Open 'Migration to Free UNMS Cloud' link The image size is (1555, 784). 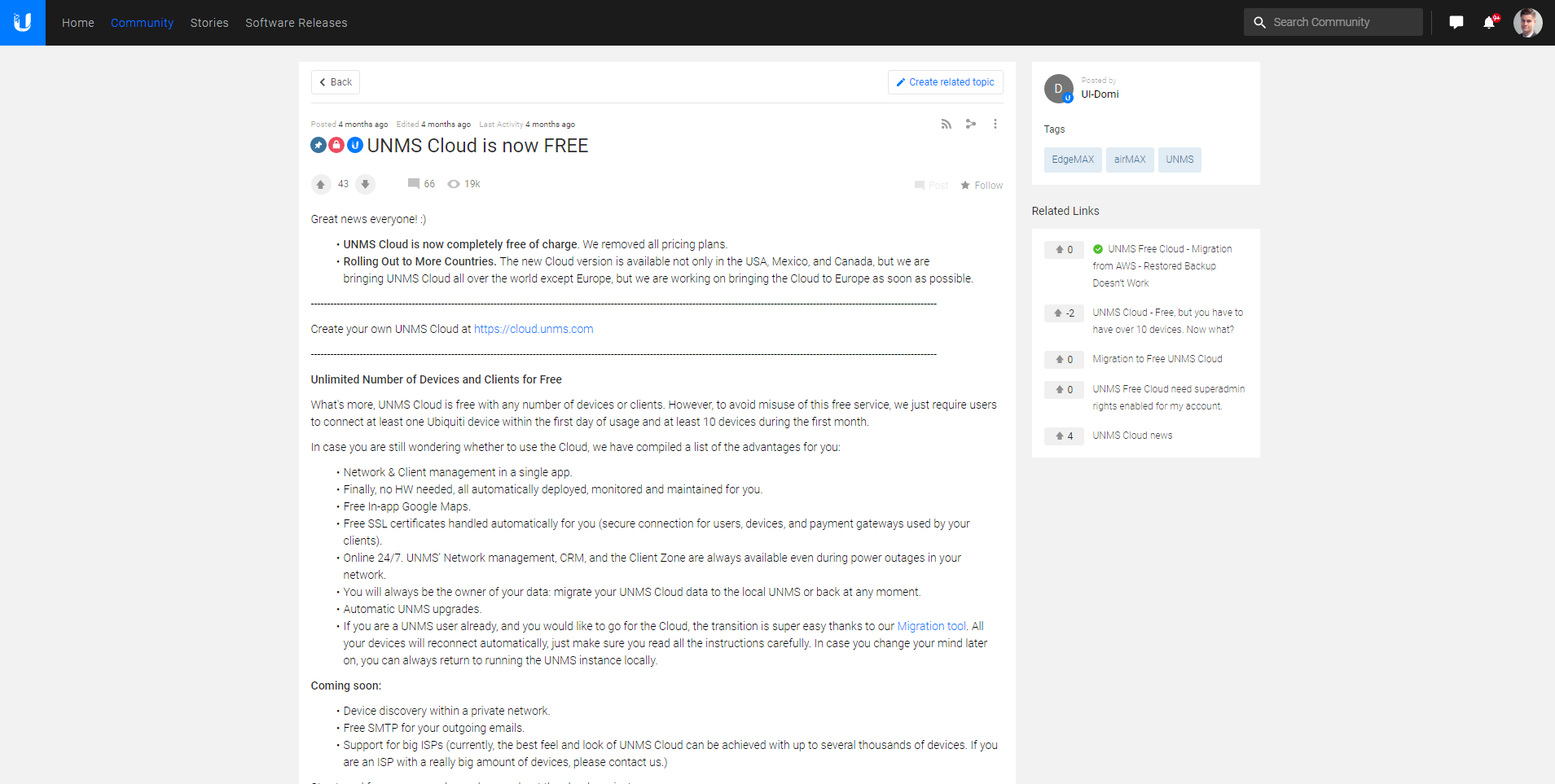tap(1157, 359)
